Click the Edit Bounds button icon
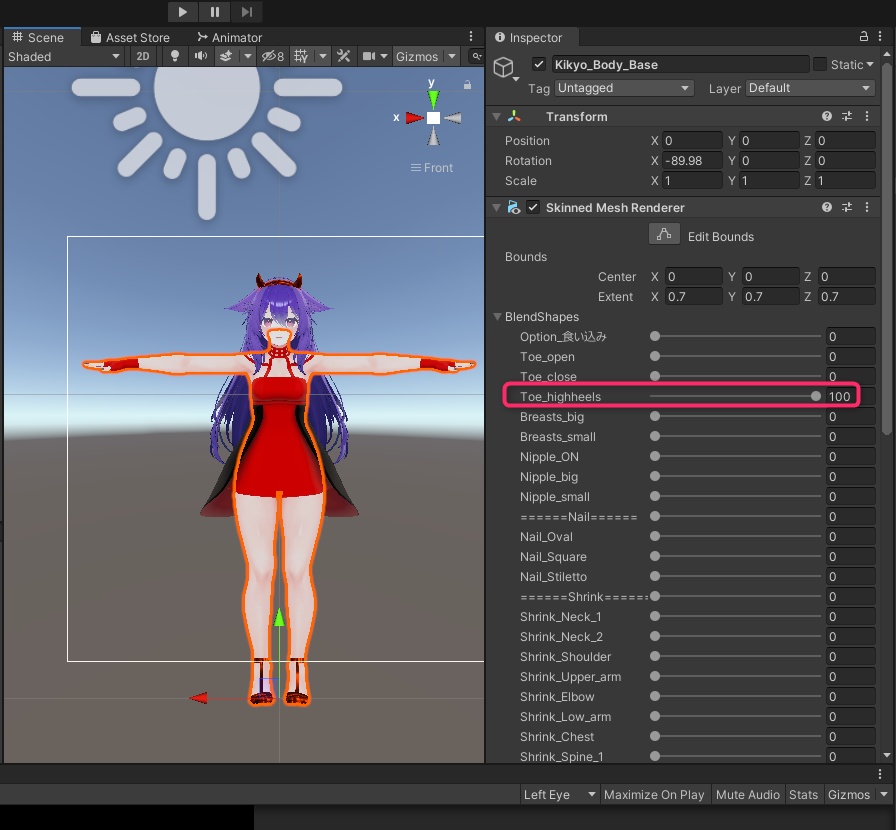The height and width of the screenshot is (830, 896). [x=664, y=234]
